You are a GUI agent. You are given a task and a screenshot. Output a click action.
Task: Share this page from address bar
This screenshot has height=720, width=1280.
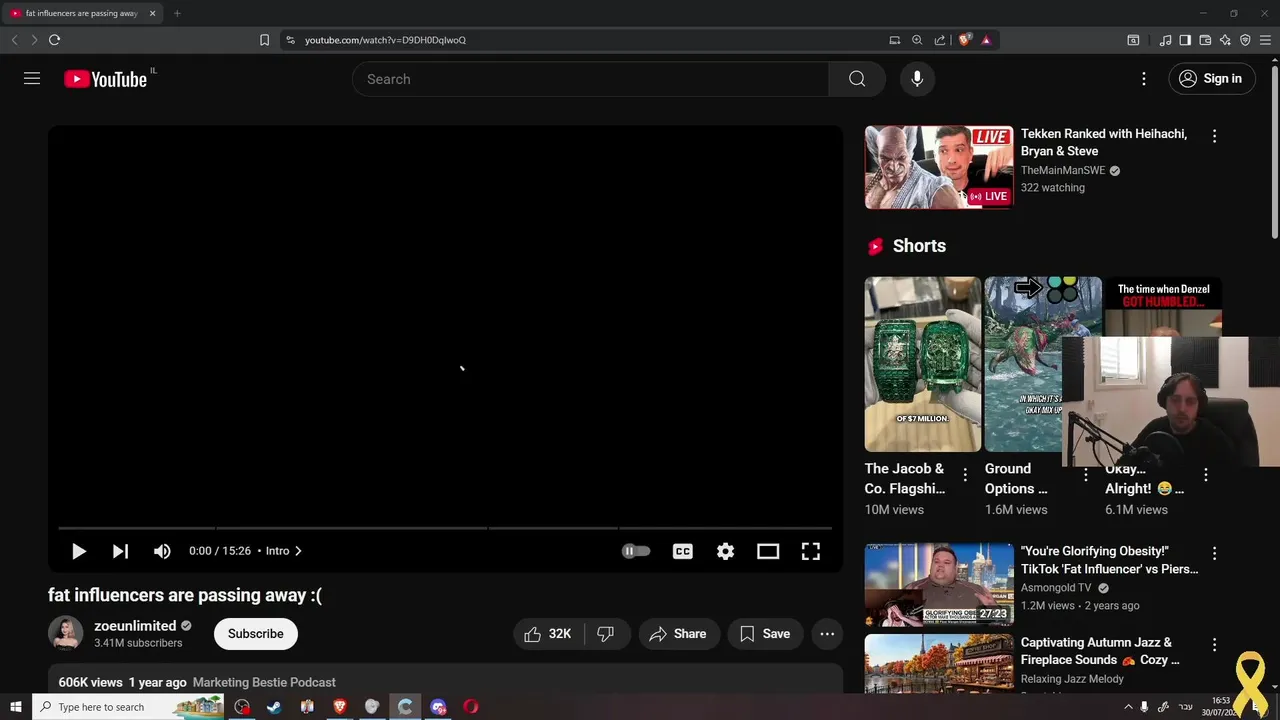point(940,40)
